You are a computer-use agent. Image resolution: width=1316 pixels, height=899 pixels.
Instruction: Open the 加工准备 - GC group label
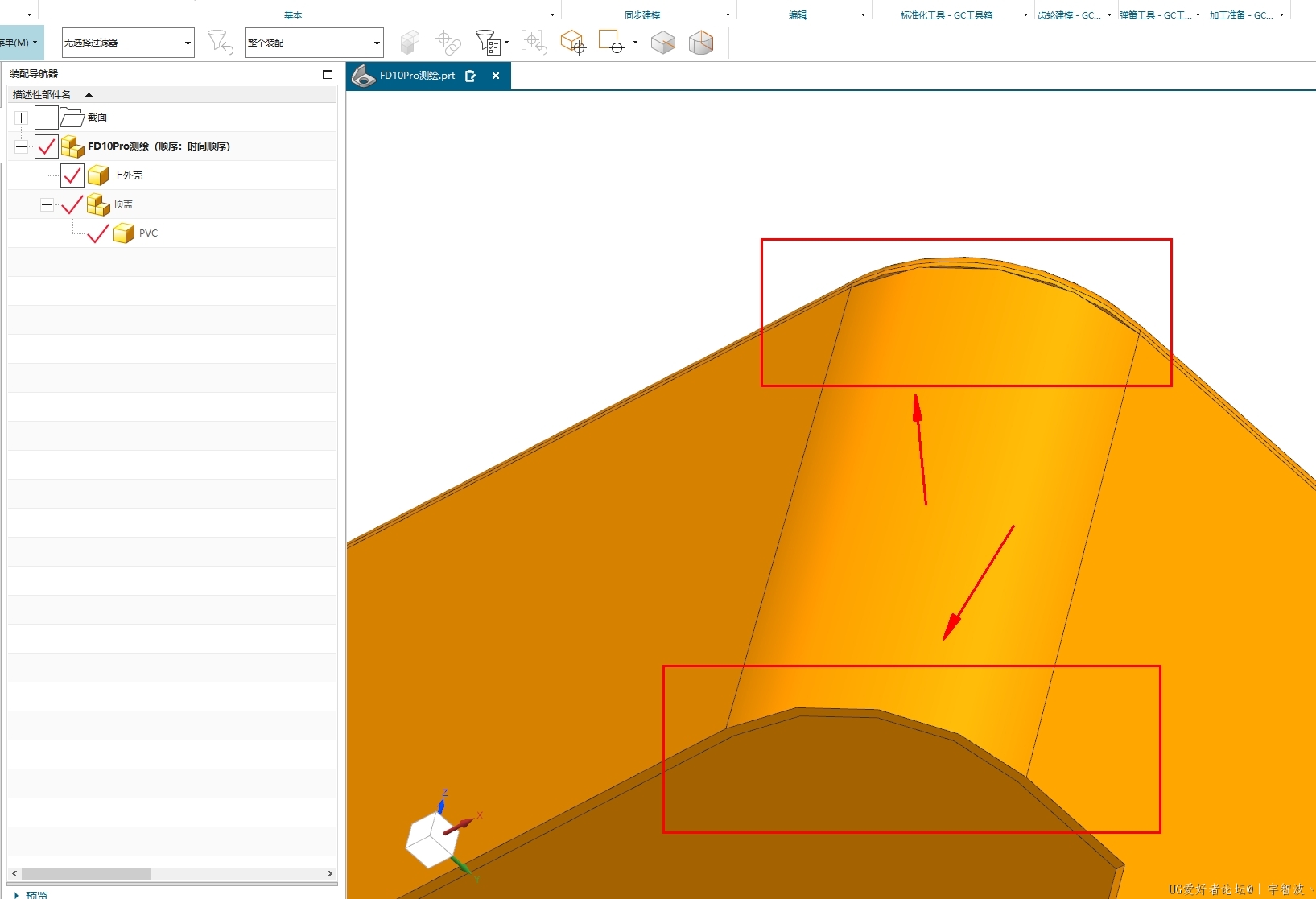click(x=1241, y=15)
